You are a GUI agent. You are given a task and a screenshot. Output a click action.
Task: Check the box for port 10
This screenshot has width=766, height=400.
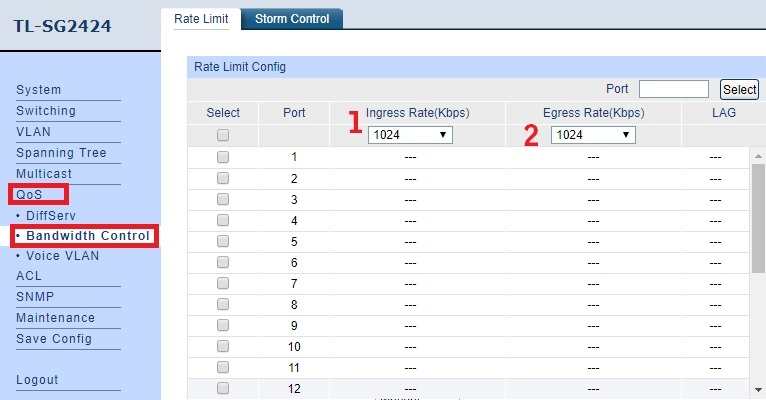coord(223,346)
